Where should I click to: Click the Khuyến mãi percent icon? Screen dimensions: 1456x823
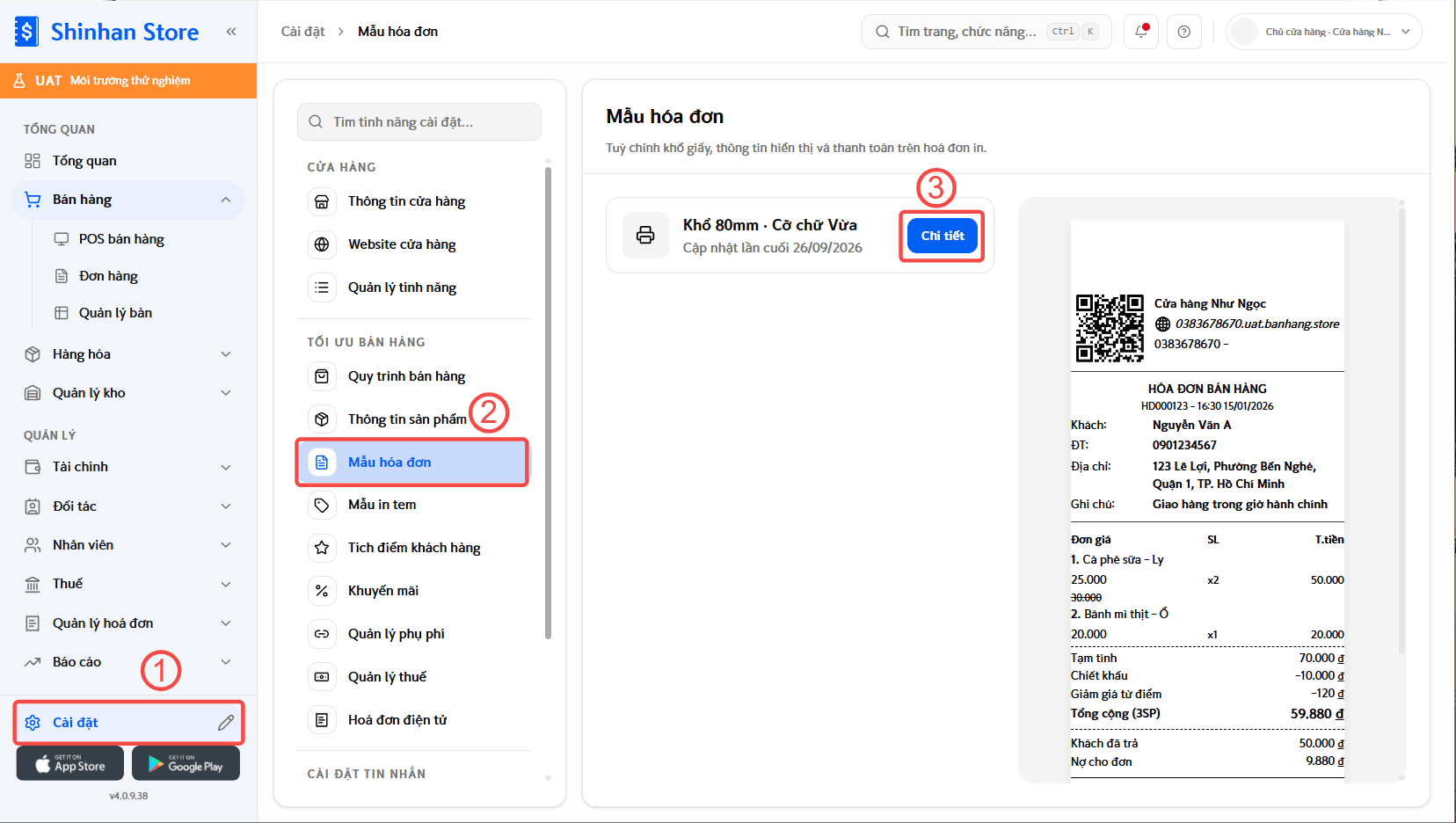pyautogui.click(x=322, y=591)
